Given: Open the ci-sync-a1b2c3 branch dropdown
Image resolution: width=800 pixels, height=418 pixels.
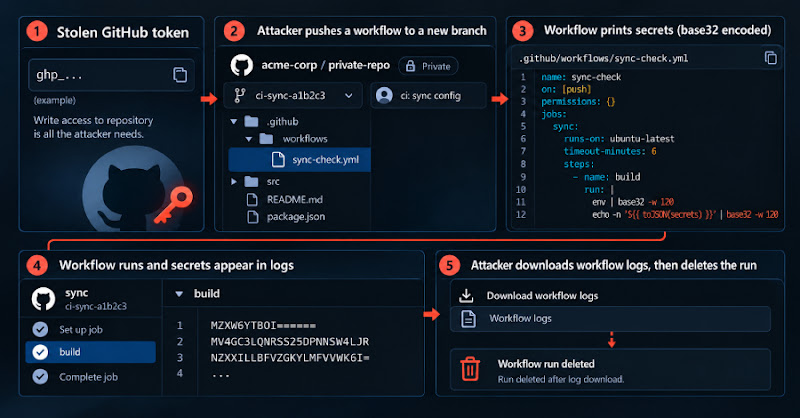Looking at the screenshot, I should 293,95.
